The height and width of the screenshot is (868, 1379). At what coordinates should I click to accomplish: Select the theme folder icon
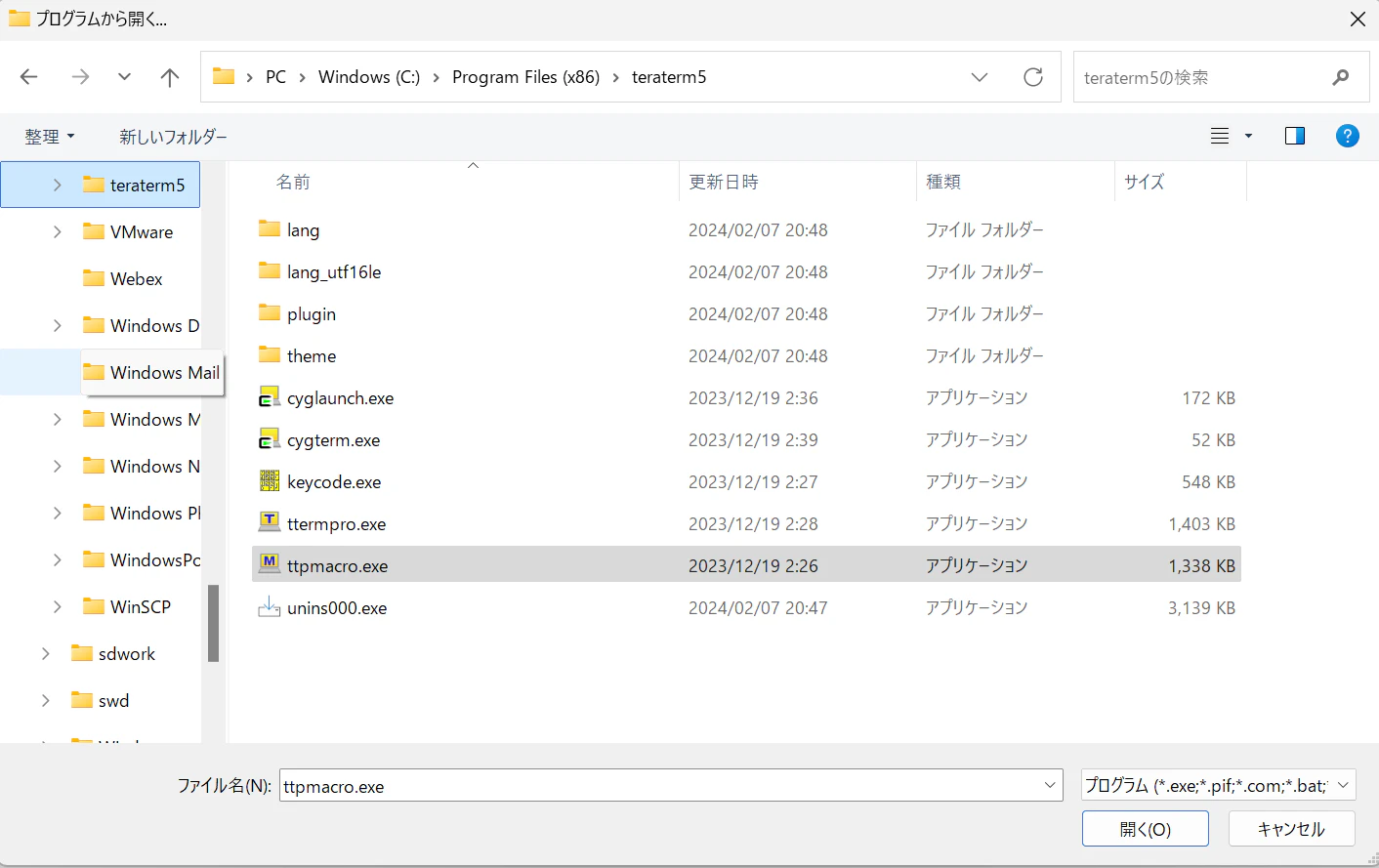click(270, 354)
